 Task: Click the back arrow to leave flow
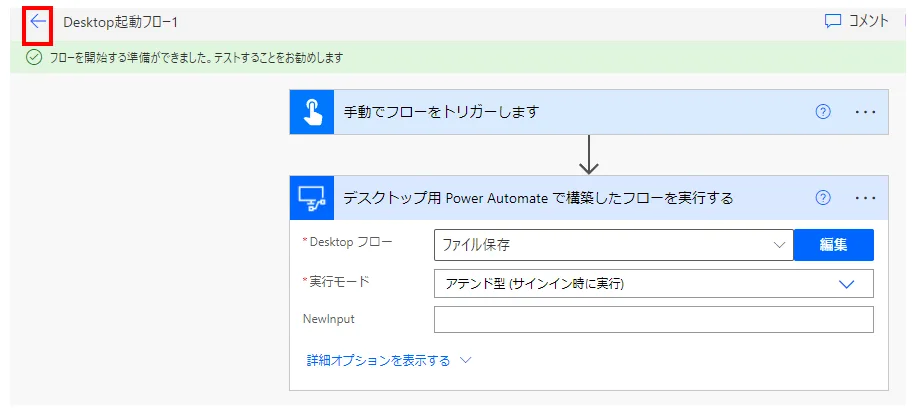(x=38, y=22)
